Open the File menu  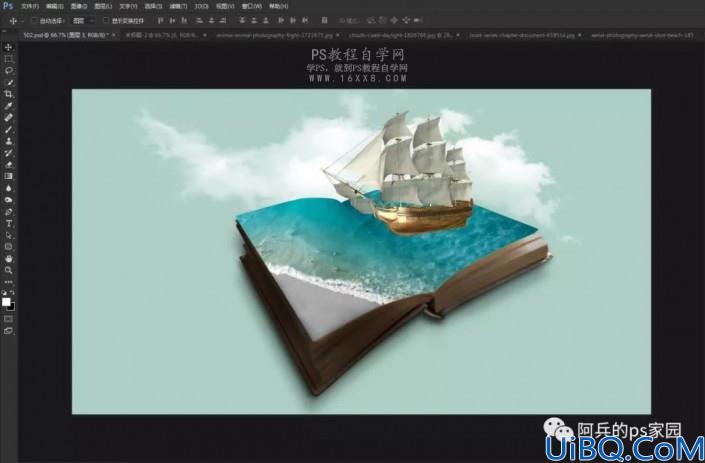point(30,6)
